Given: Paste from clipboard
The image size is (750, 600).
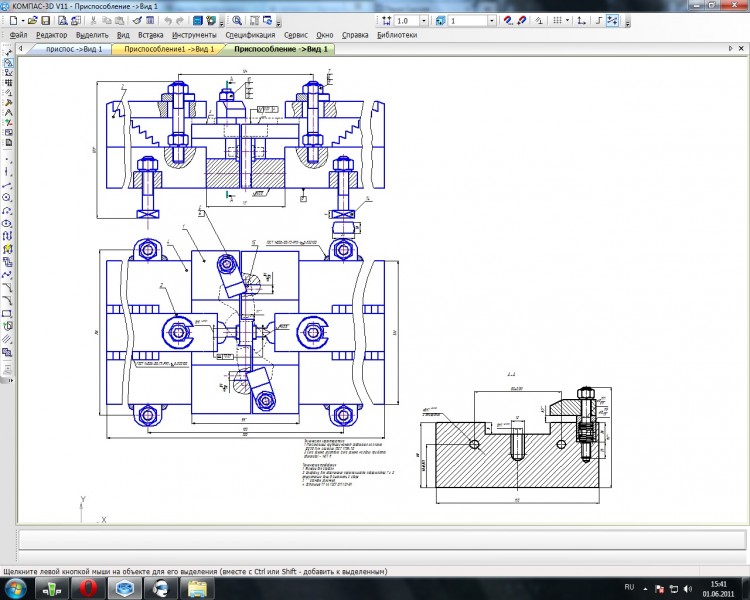Looking at the screenshot, I should [120, 21].
